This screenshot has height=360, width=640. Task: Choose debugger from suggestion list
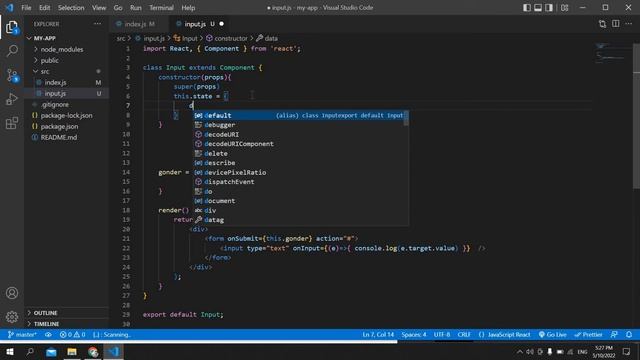[x=298, y=125]
